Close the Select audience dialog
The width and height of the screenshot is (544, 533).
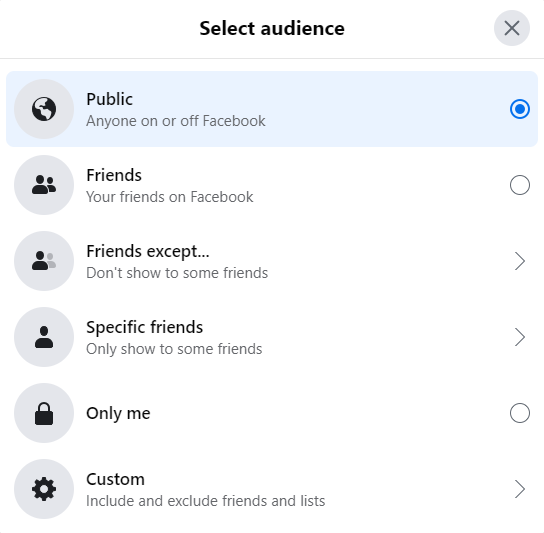coord(512,28)
